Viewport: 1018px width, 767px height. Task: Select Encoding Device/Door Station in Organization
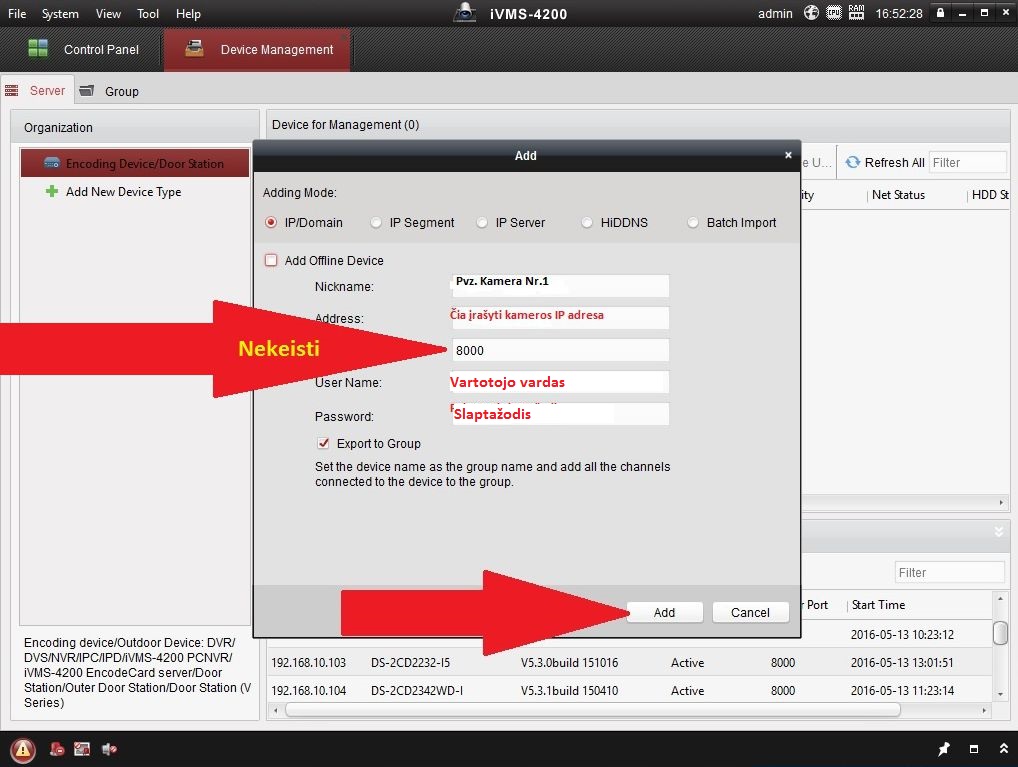pos(134,163)
